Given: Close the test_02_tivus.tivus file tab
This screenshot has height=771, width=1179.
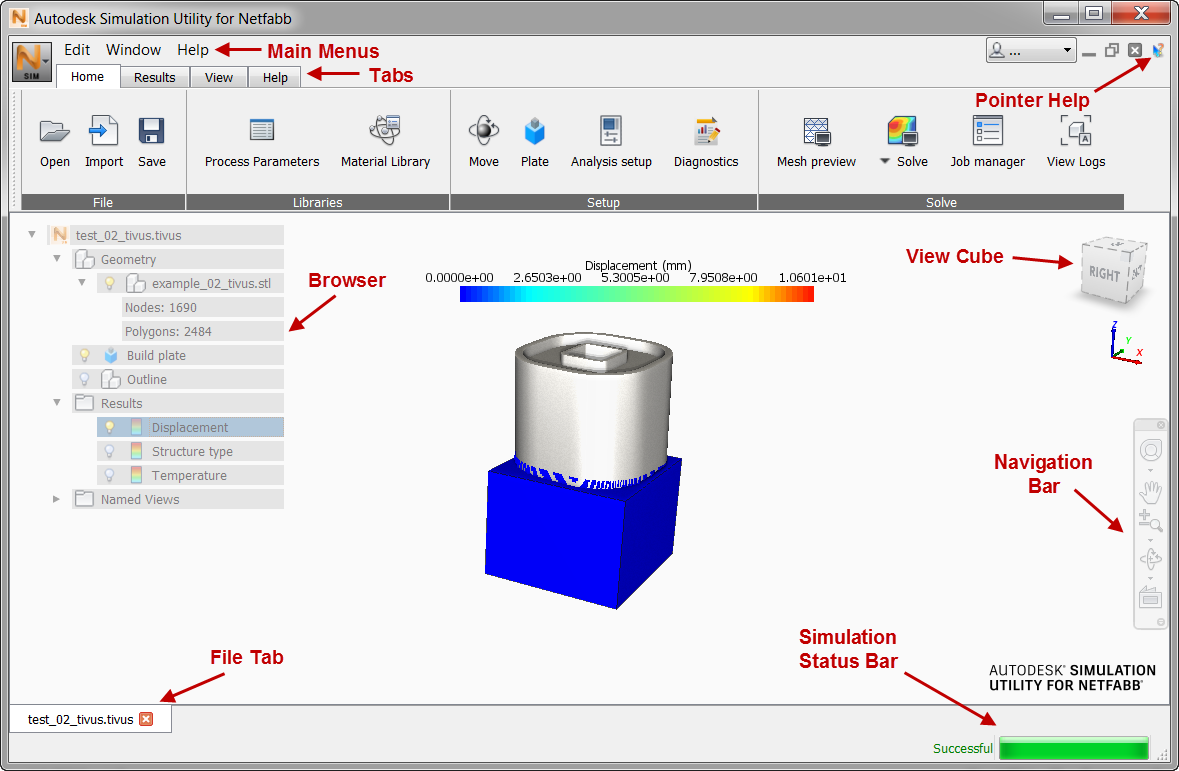Looking at the screenshot, I should 146,719.
